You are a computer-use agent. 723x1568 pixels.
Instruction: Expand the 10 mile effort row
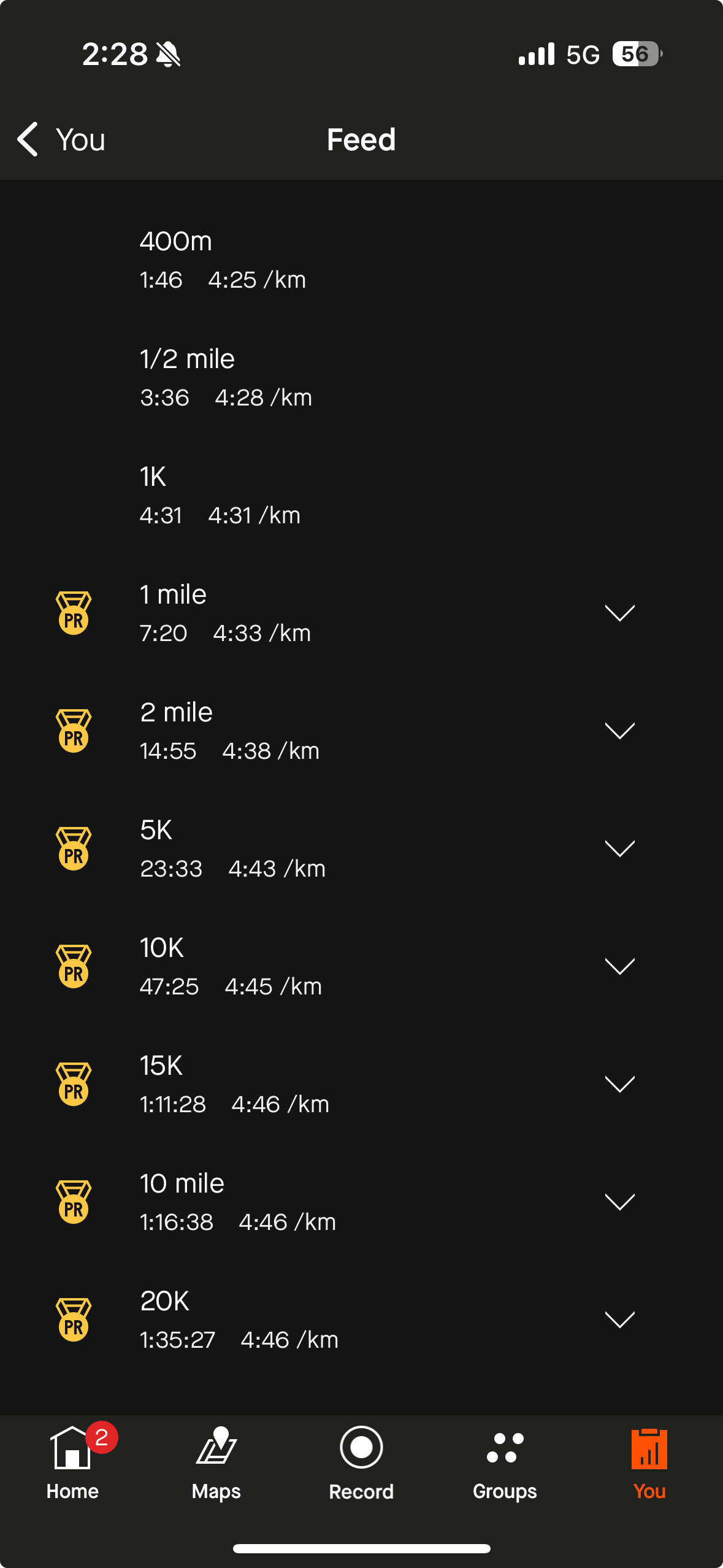pos(619,1202)
